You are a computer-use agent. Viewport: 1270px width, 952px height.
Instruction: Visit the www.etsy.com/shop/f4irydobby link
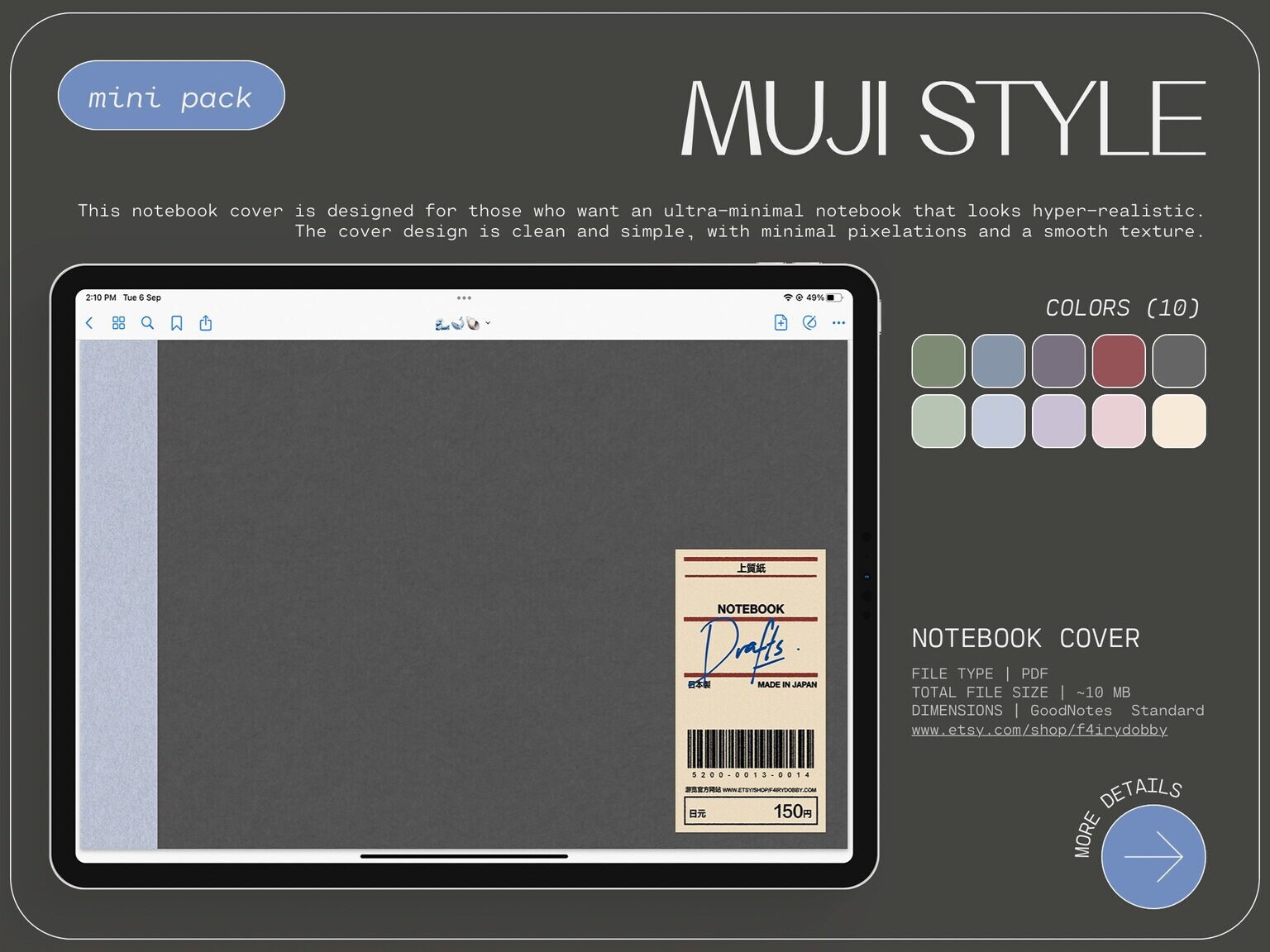tap(1038, 730)
